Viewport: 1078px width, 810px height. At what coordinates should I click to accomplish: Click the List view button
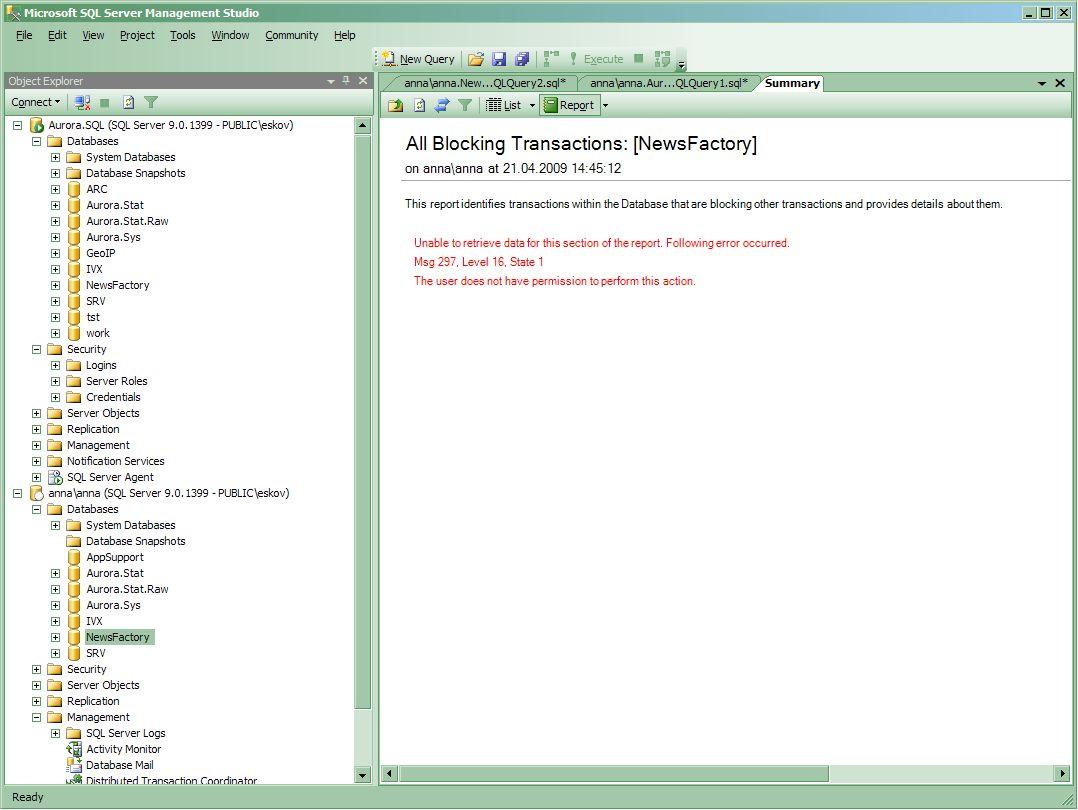click(x=504, y=105)
